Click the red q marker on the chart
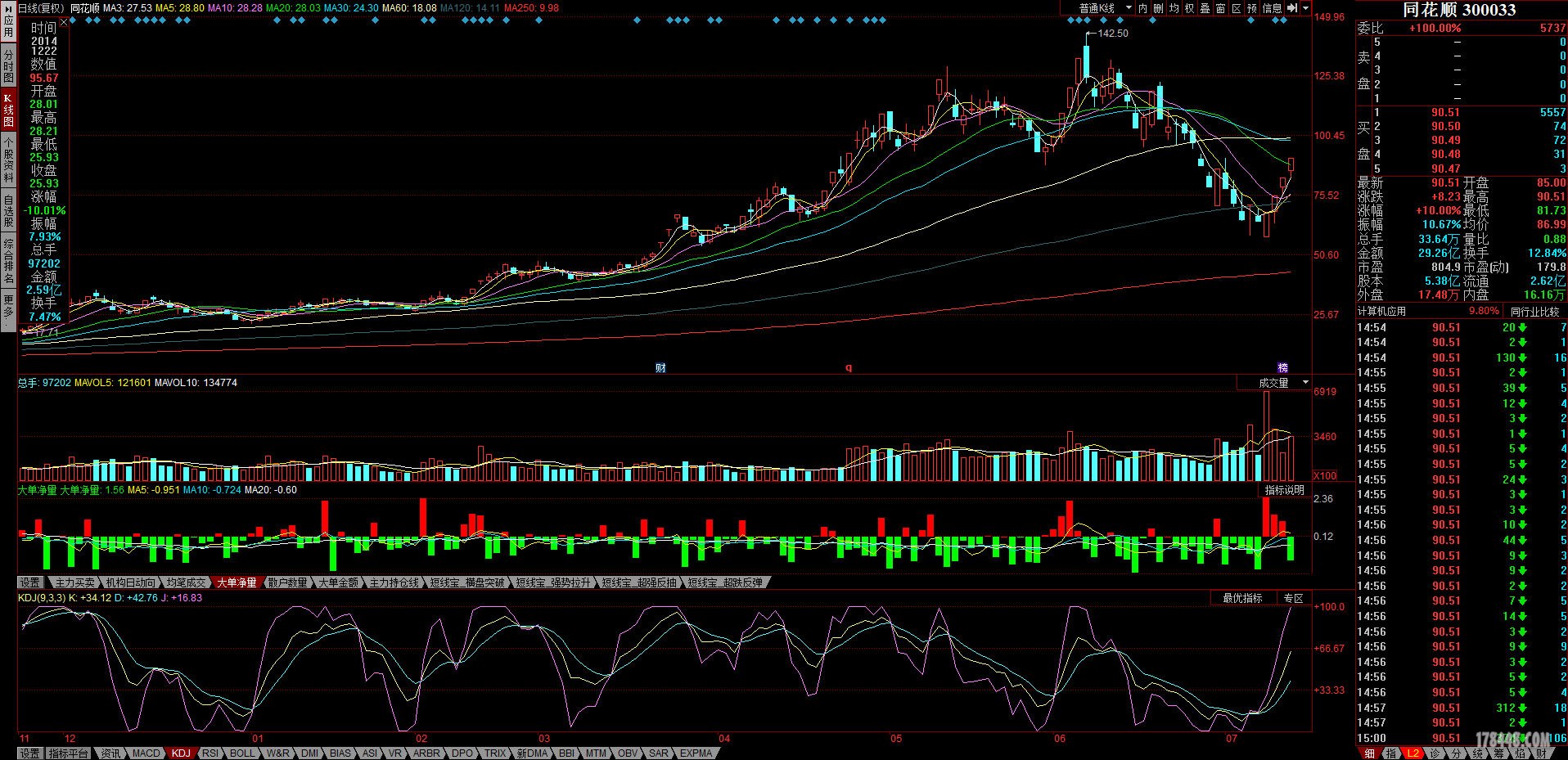 click(849, 368)
